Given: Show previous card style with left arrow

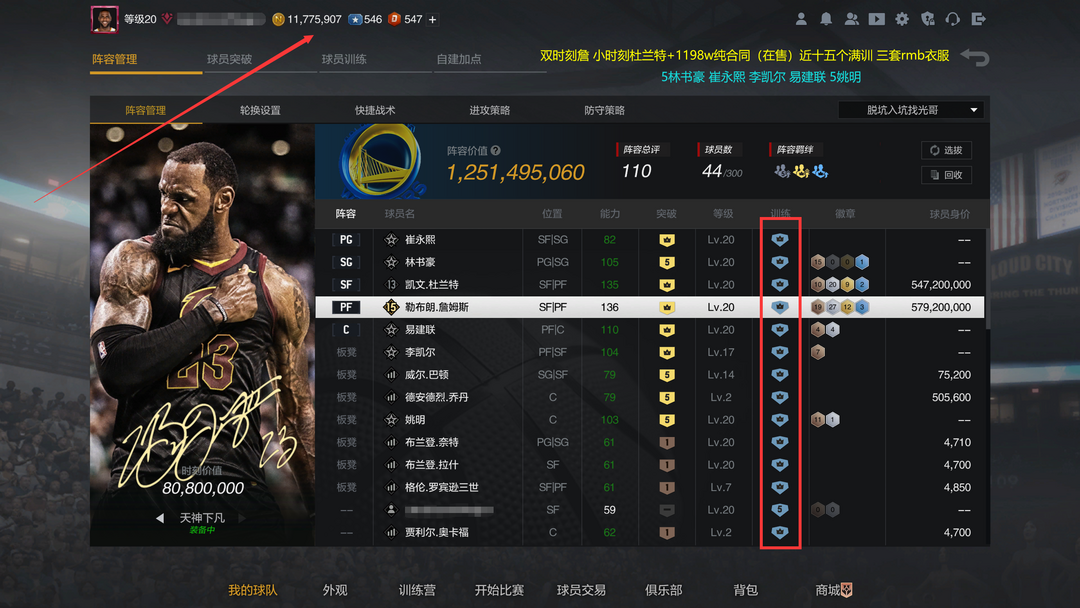Looking at the screenshot, I should [x=160, y=518].
